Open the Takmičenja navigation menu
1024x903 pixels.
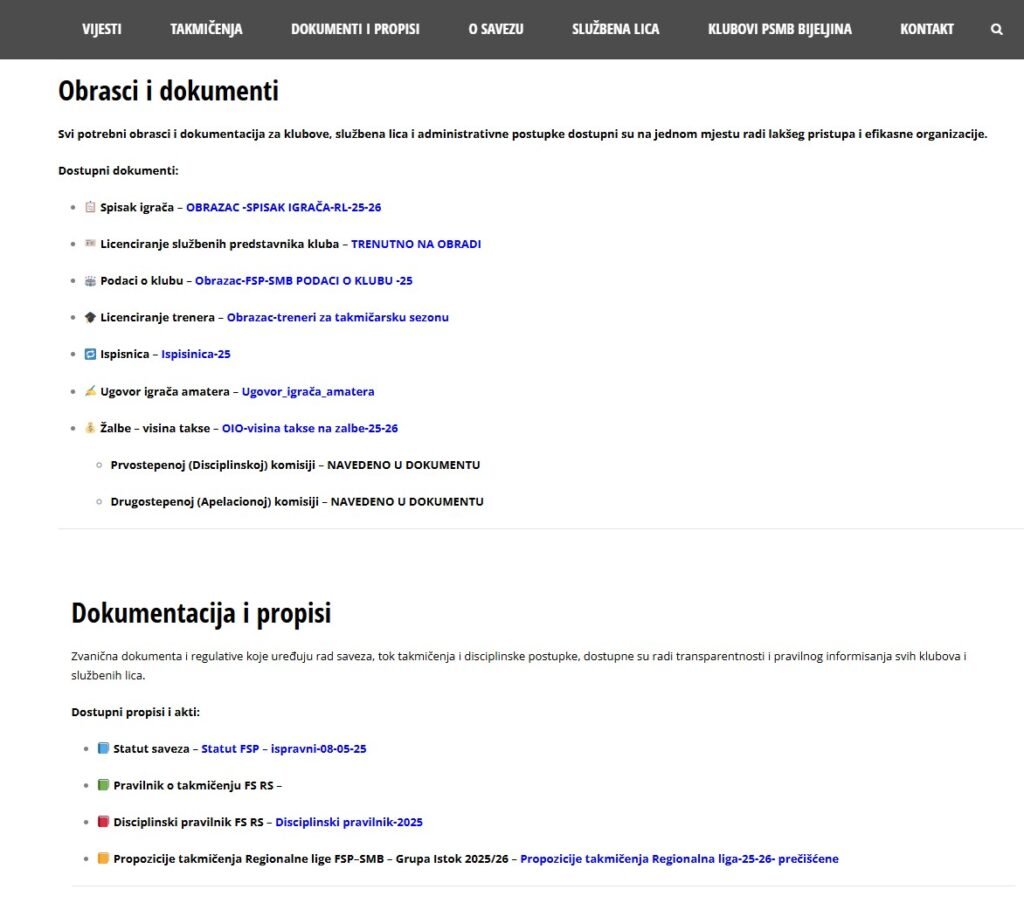point(206,29)
